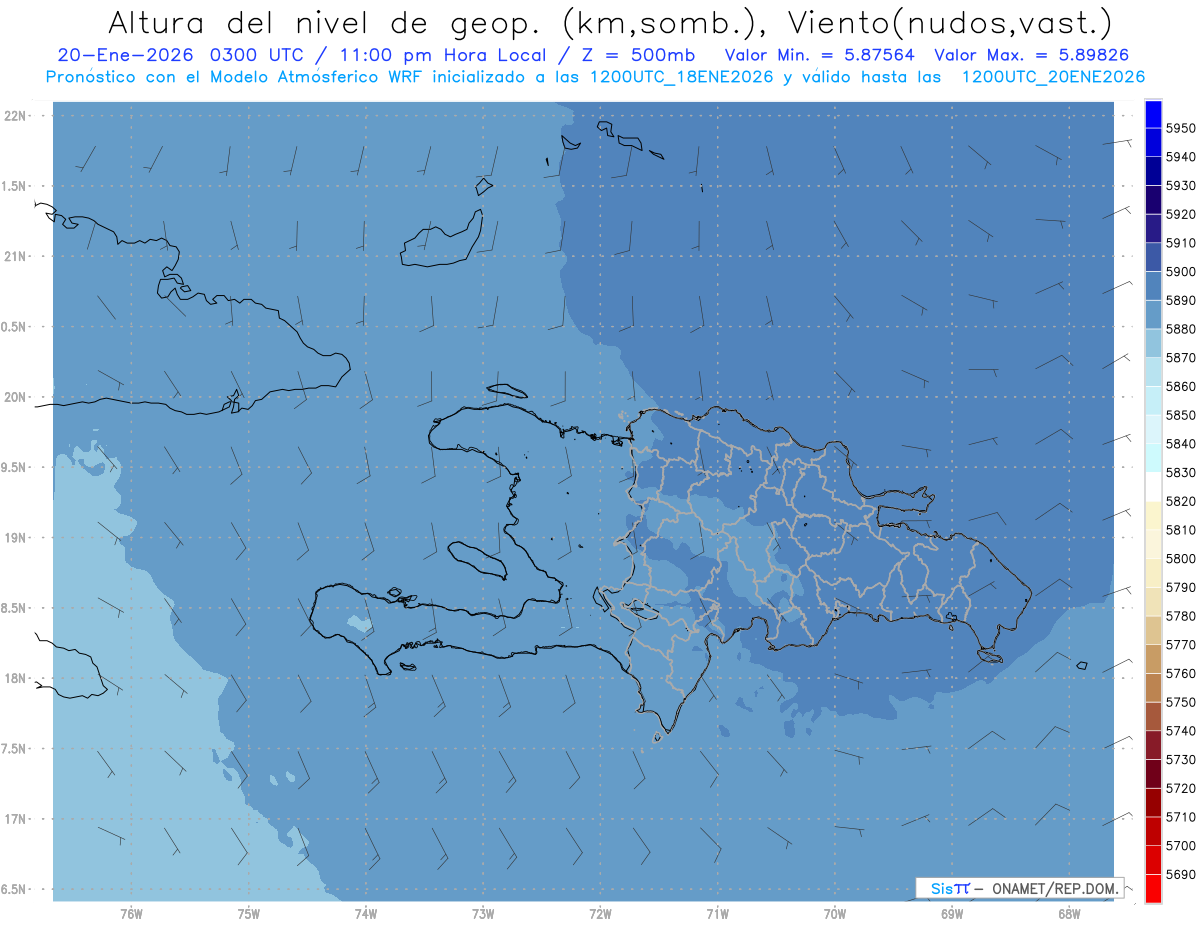
Task: Click the 0.5N latitude axis label
Action: (x=14, y=326)
